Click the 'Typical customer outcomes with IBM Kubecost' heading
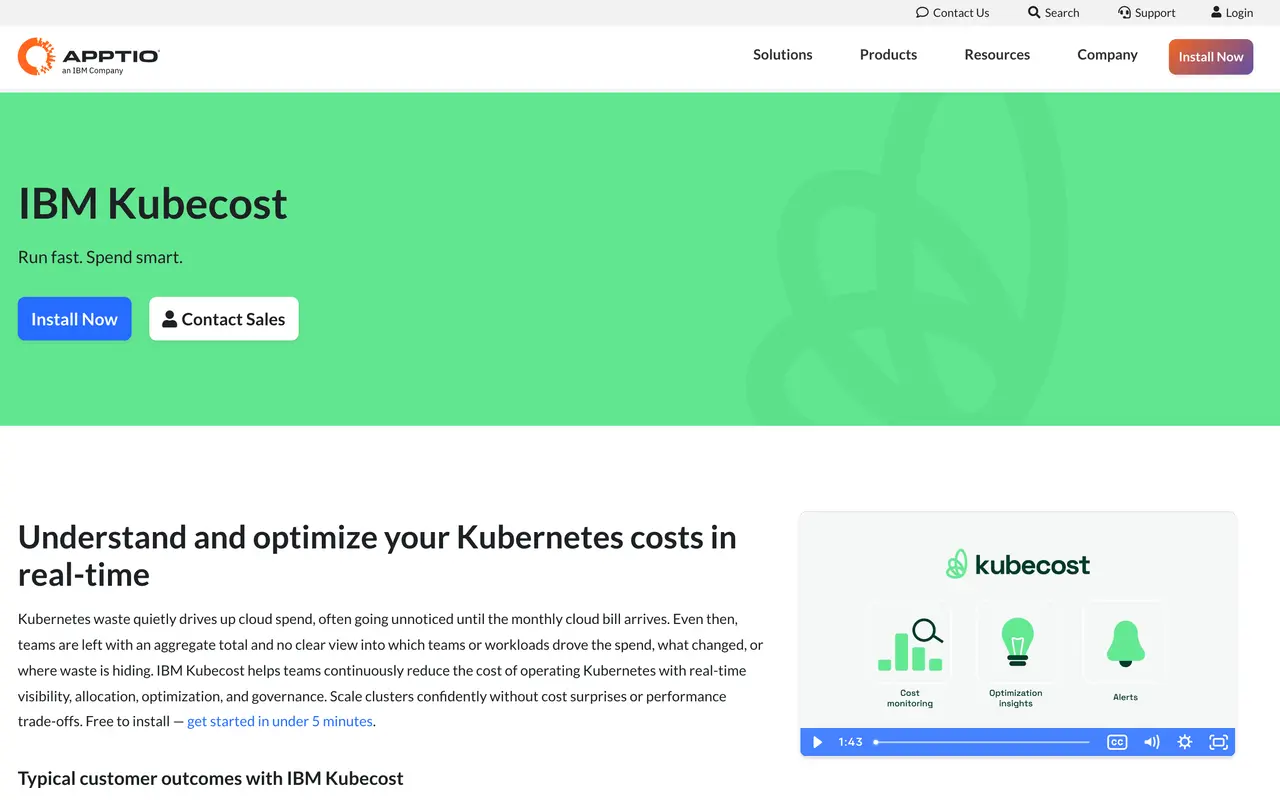1280x800 pixels. [x=211, y=778]
